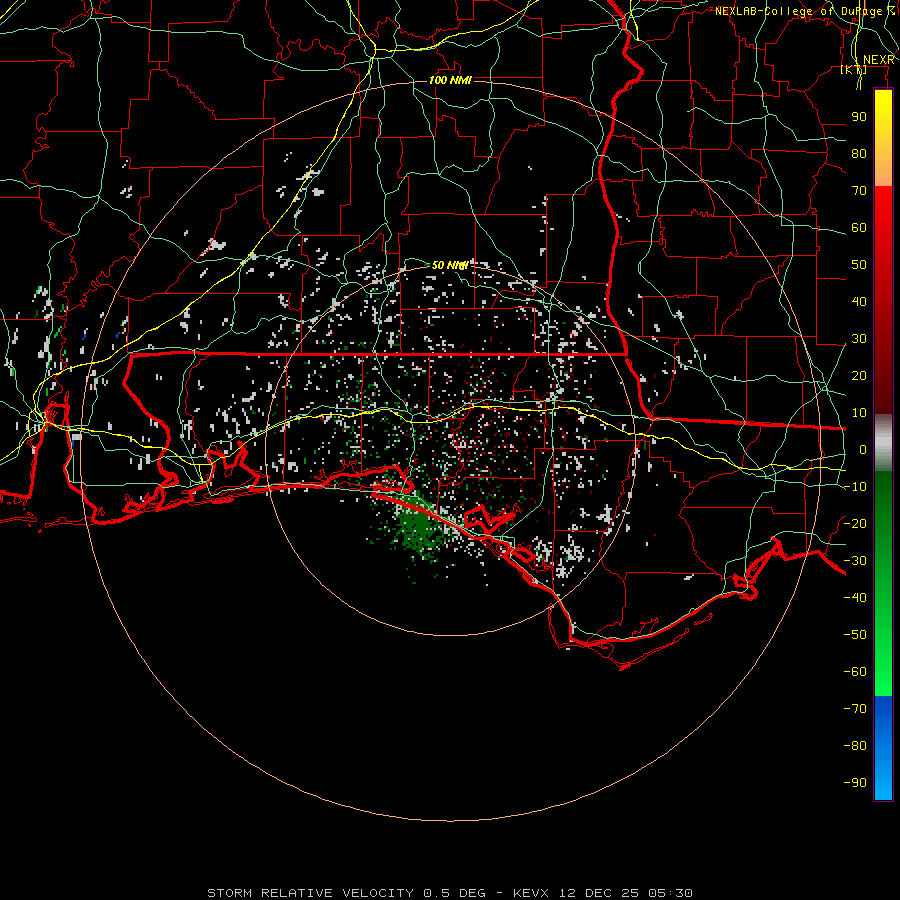This screenshot has height=900, width=900.
Task: Click the gray zero-velocity segment of color bar
Action: pos(883,443)
